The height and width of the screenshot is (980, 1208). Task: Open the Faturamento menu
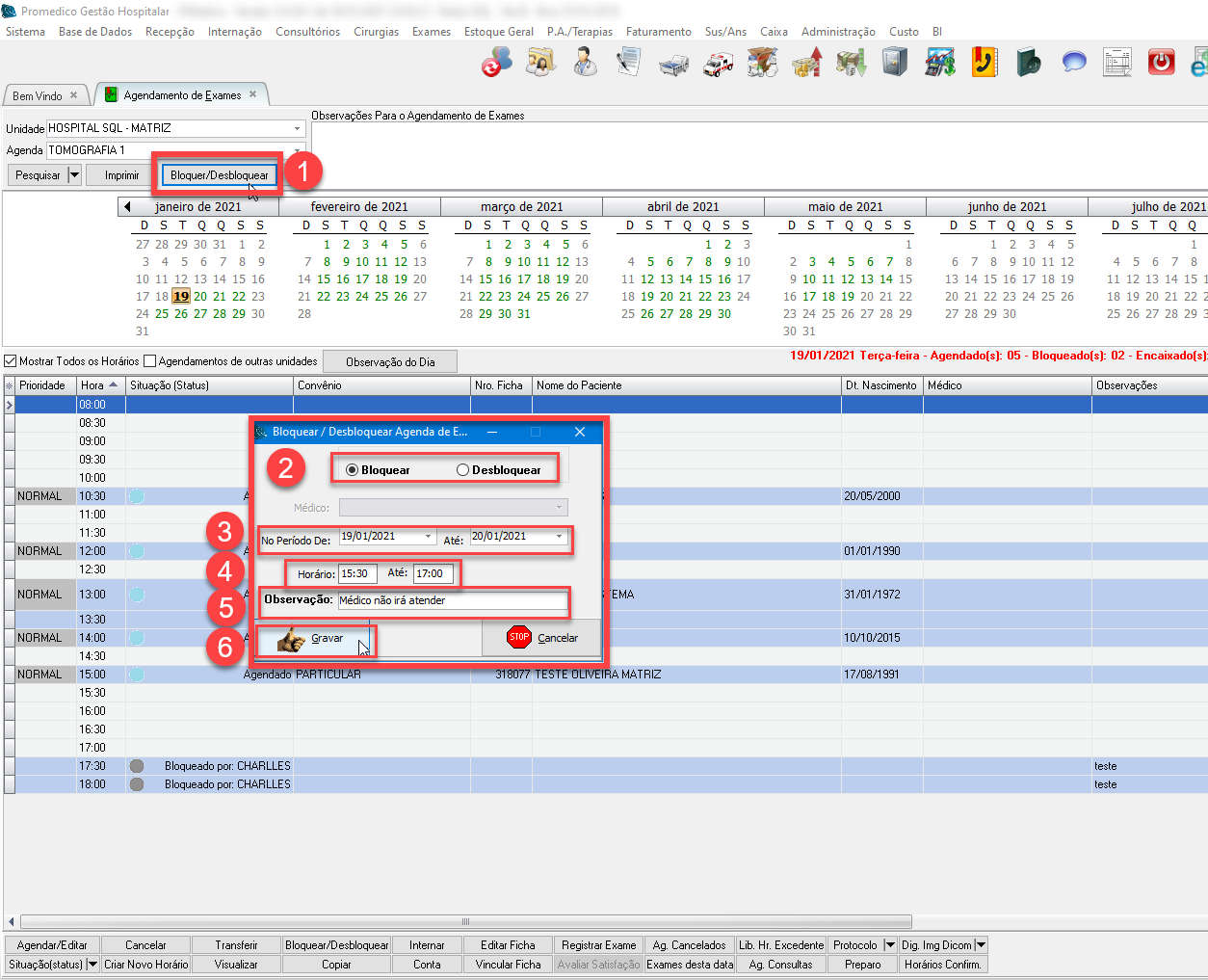click(658, 32)
